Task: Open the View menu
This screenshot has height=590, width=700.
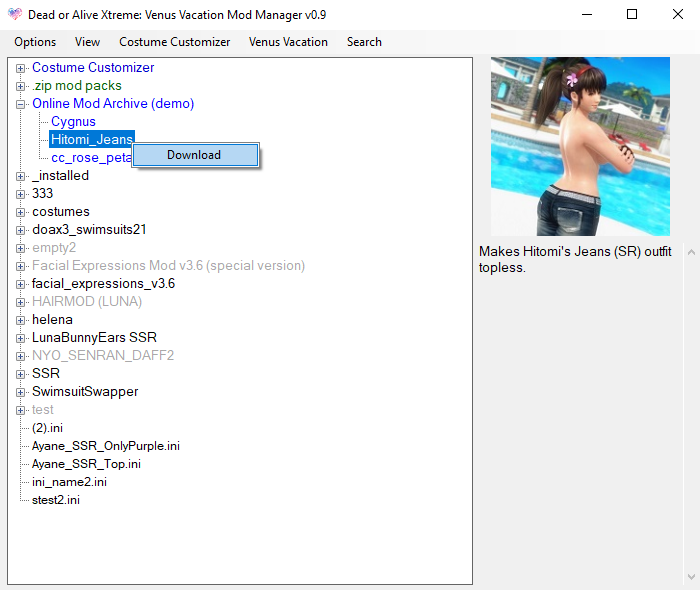Action: [88, 42]
